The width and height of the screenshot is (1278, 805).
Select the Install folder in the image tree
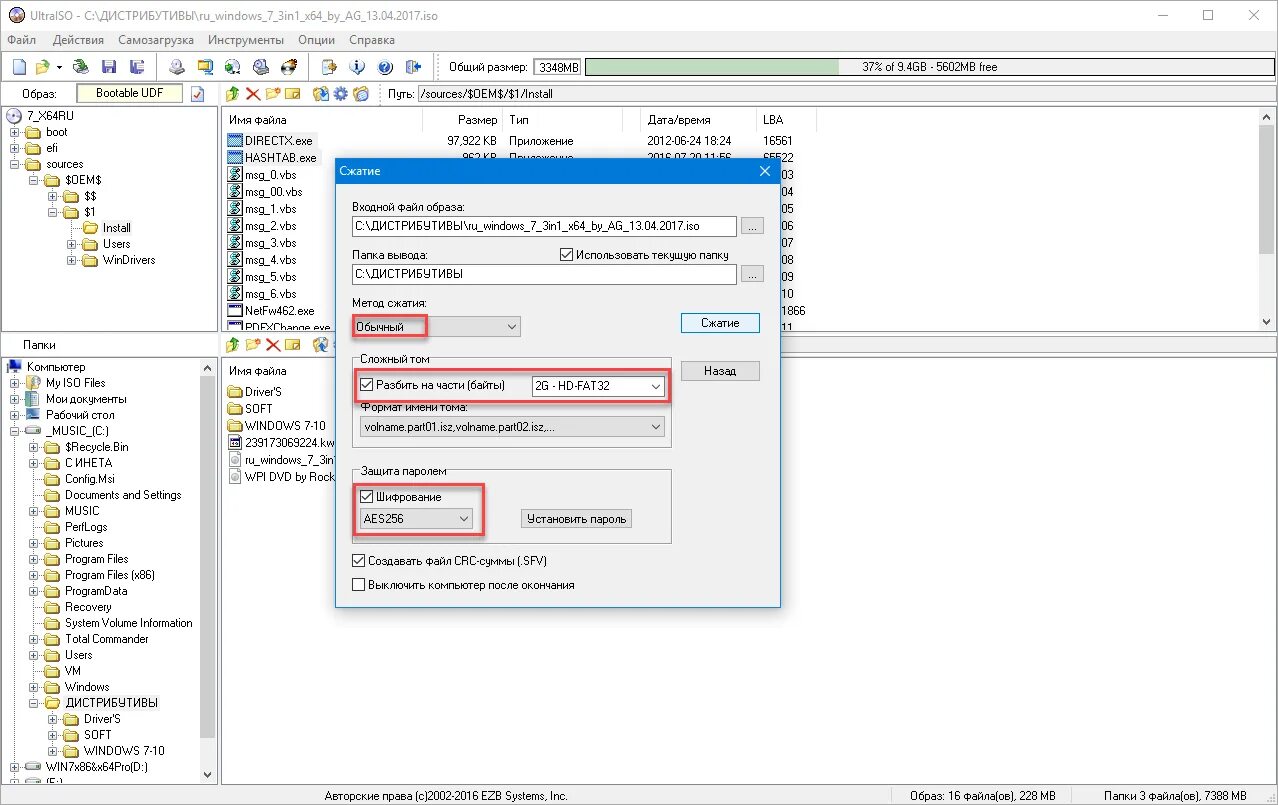[x=116, y=228]
